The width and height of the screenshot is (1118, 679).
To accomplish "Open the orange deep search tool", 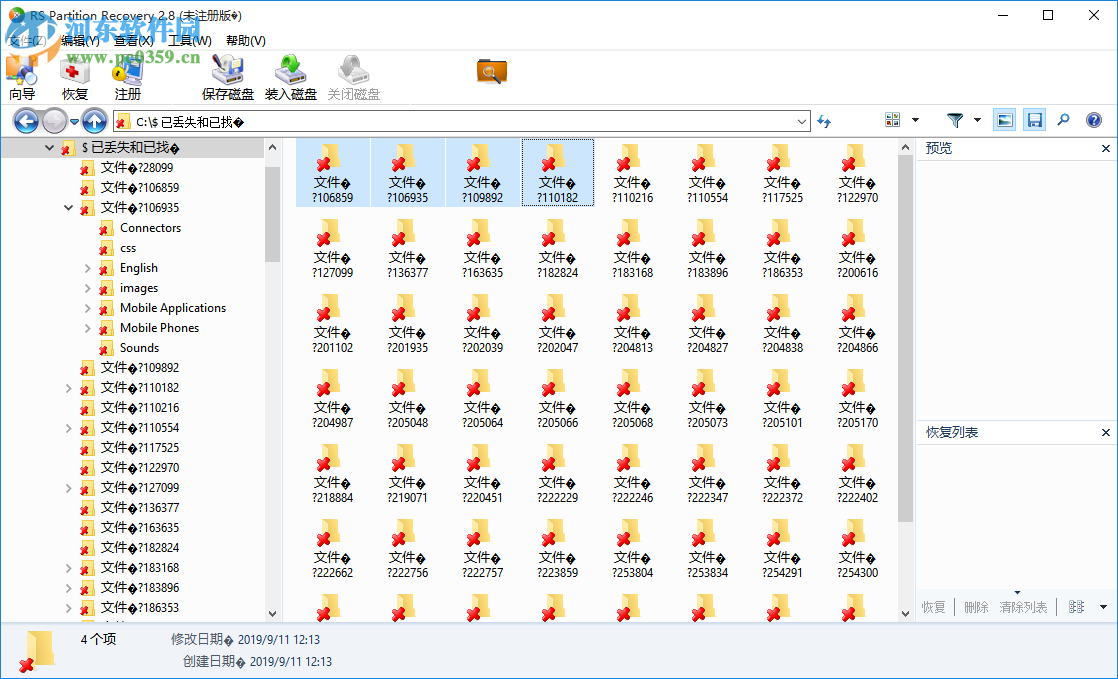I will [x=493, y=72].
